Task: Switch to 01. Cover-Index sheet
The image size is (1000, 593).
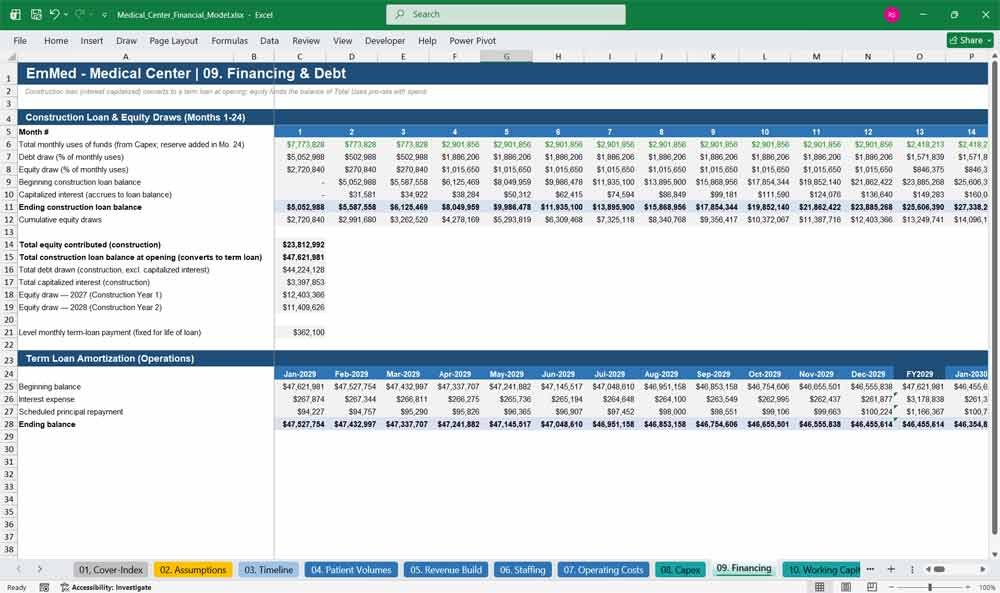Action: pyautogui.click(x=111, y=569)
